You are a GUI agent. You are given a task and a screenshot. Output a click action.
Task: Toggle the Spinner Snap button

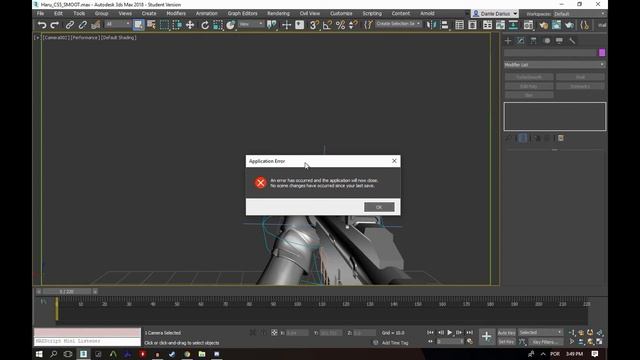tap(353, 25)
